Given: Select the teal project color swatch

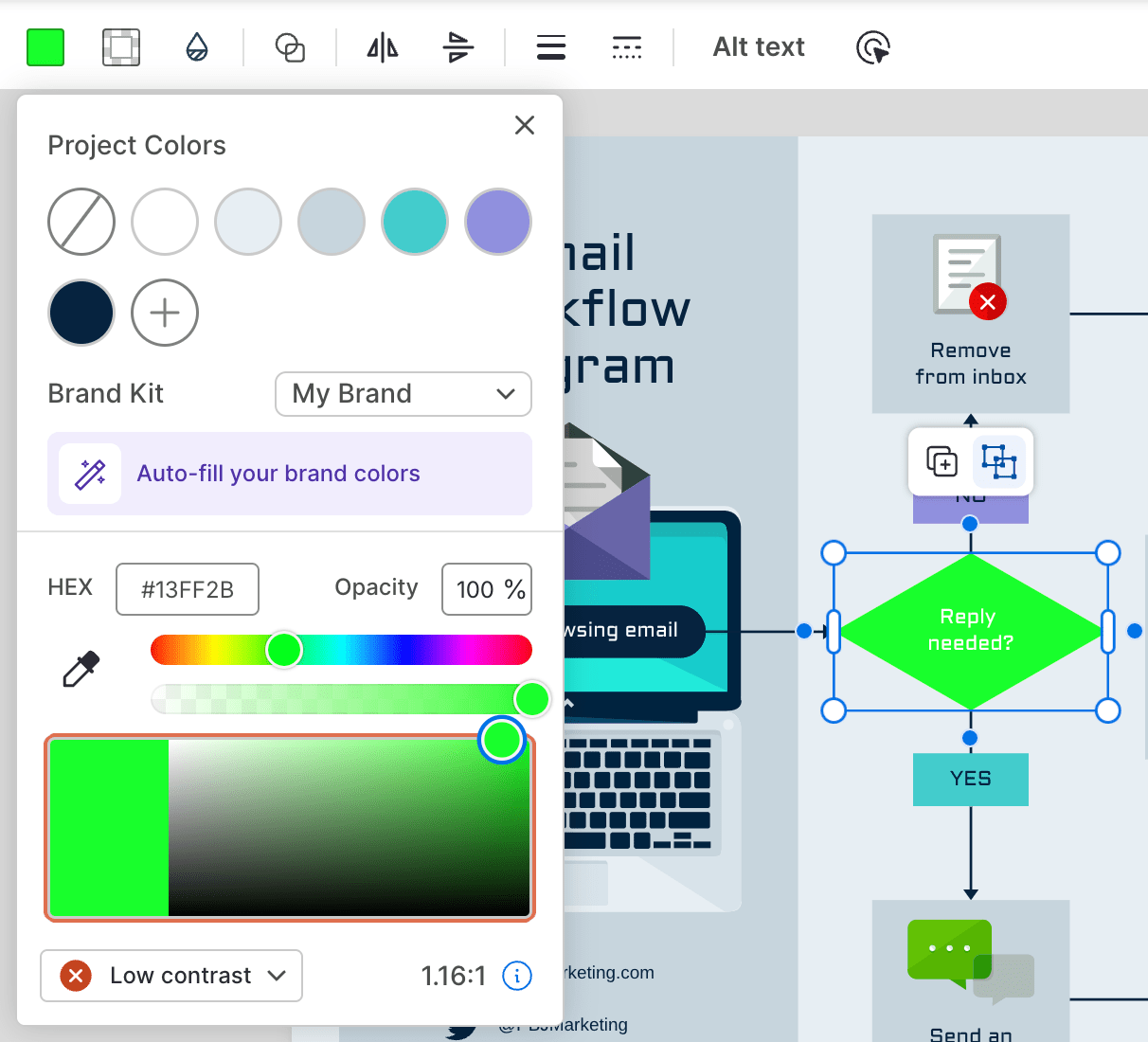Looking at the screenshot, I should (415, 222).
